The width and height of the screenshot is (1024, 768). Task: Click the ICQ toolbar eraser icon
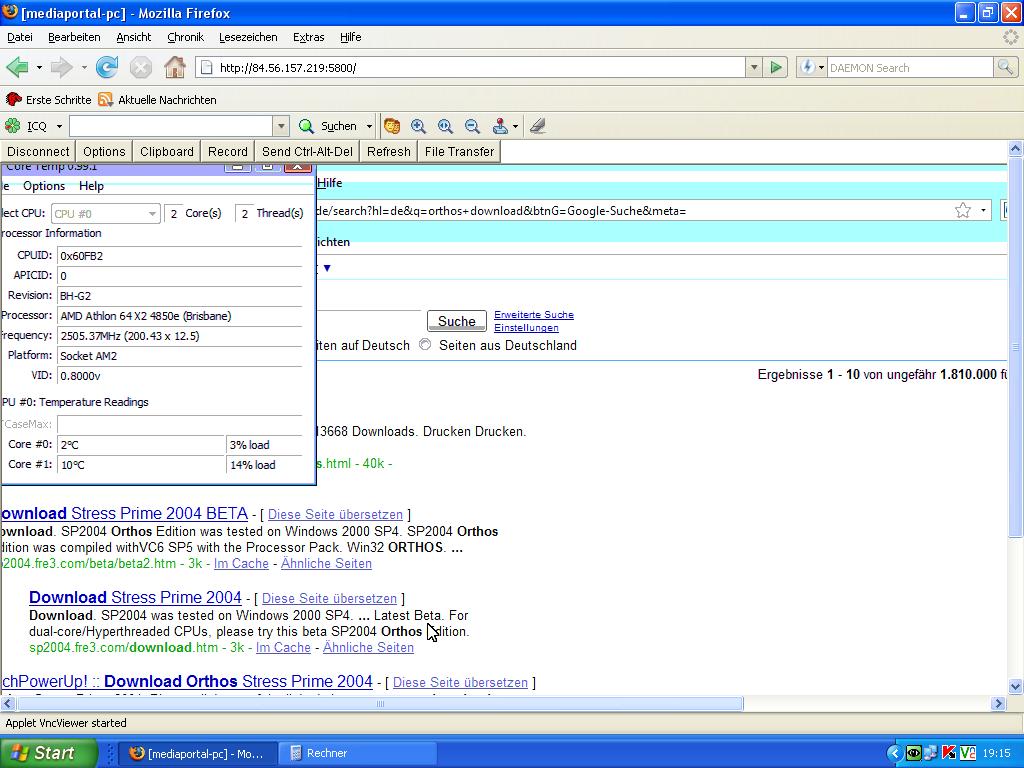click(537, 126)
